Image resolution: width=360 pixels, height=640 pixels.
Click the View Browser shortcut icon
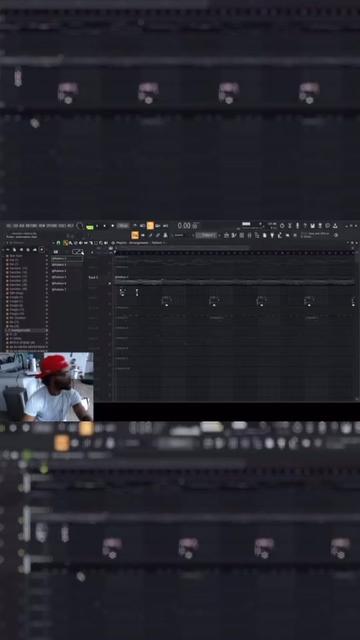257,235
